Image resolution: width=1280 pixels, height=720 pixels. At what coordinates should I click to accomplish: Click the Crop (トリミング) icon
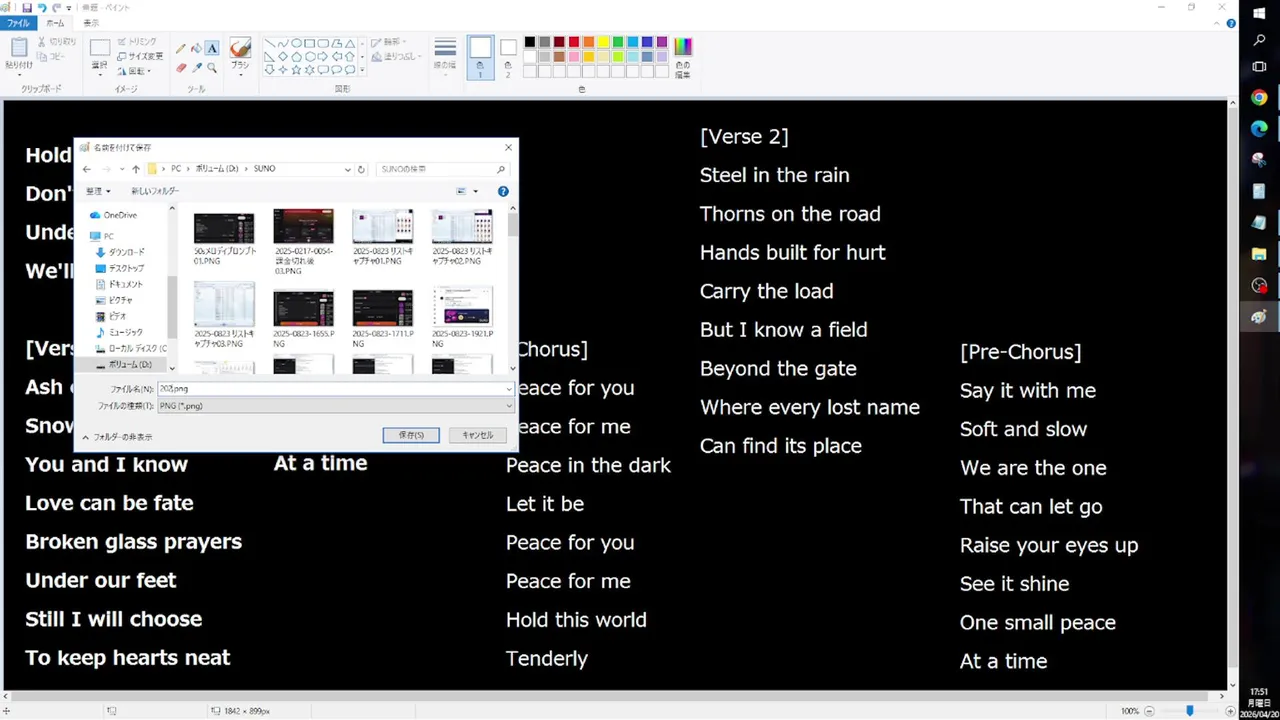click(x=122, y=42)
